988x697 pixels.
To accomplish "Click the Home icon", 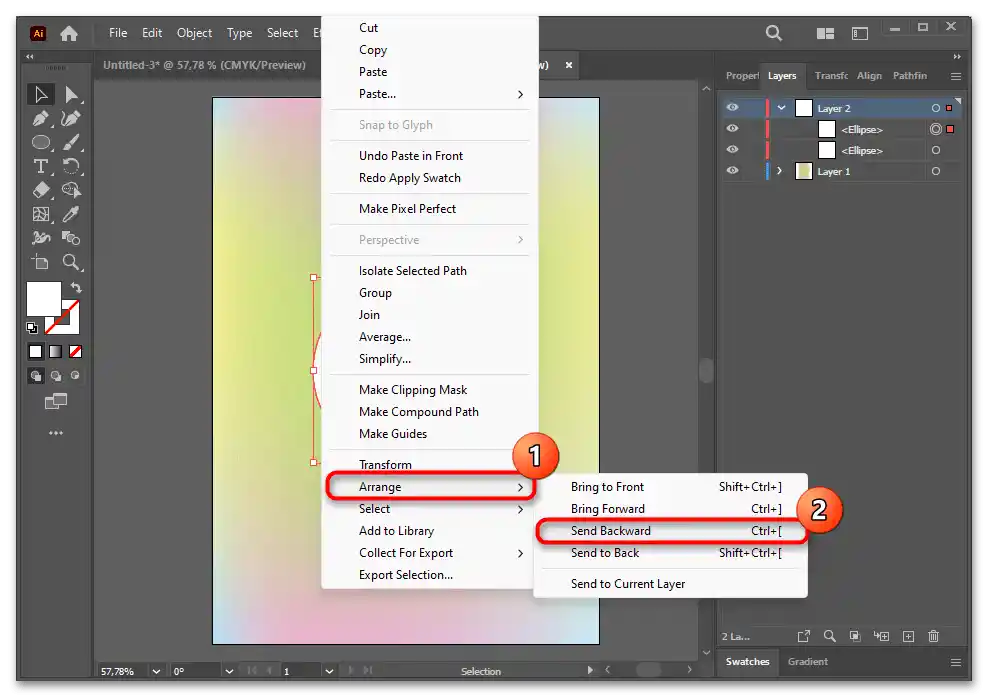I will [x=69, y=33].
